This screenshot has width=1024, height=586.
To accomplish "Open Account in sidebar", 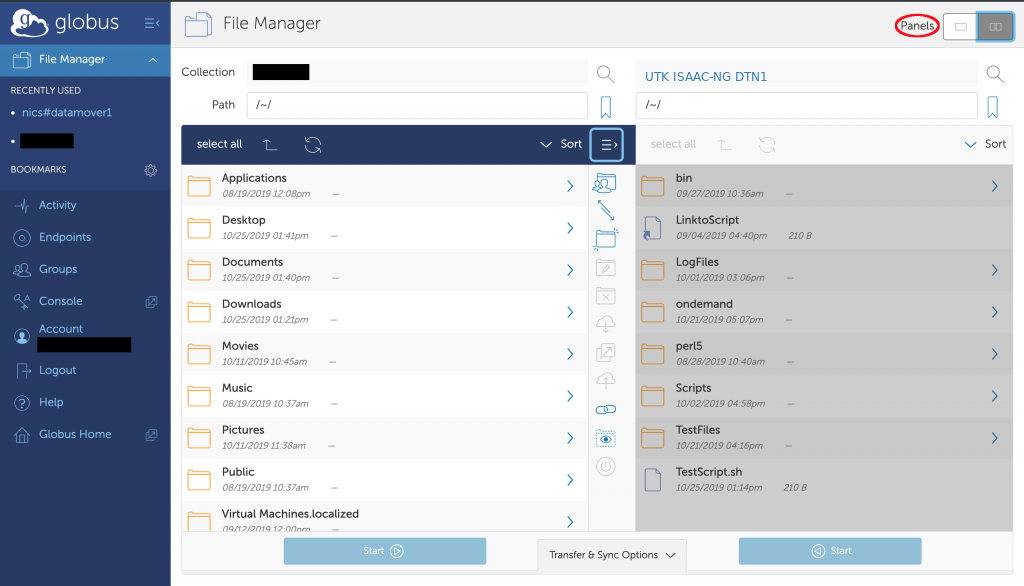I will [60, 329].
